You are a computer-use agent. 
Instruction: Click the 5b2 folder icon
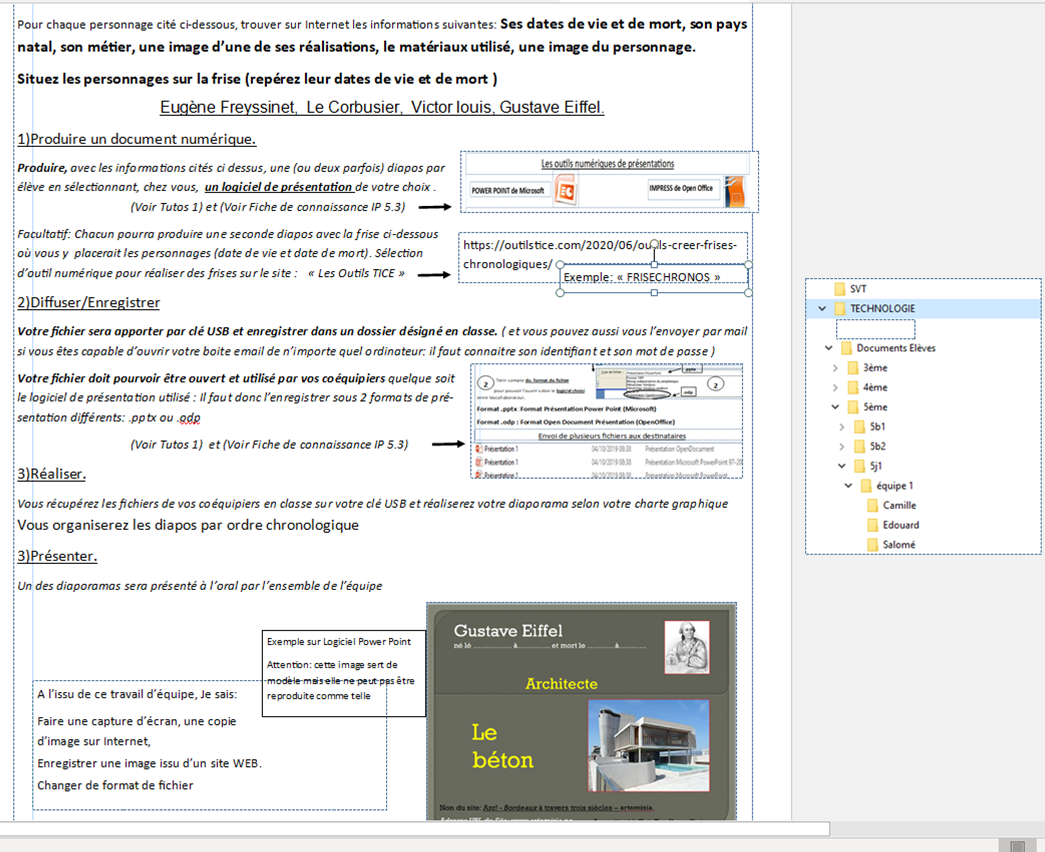click(x=860, y=447)
